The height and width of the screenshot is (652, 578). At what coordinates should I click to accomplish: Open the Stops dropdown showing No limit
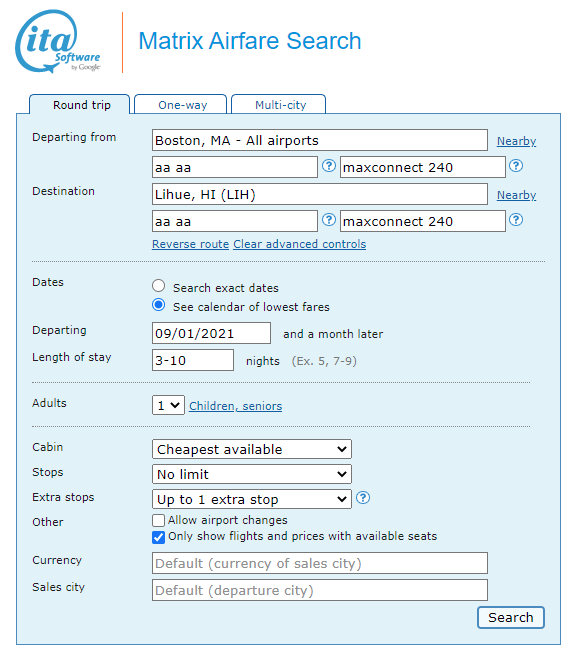coord(252,474)
